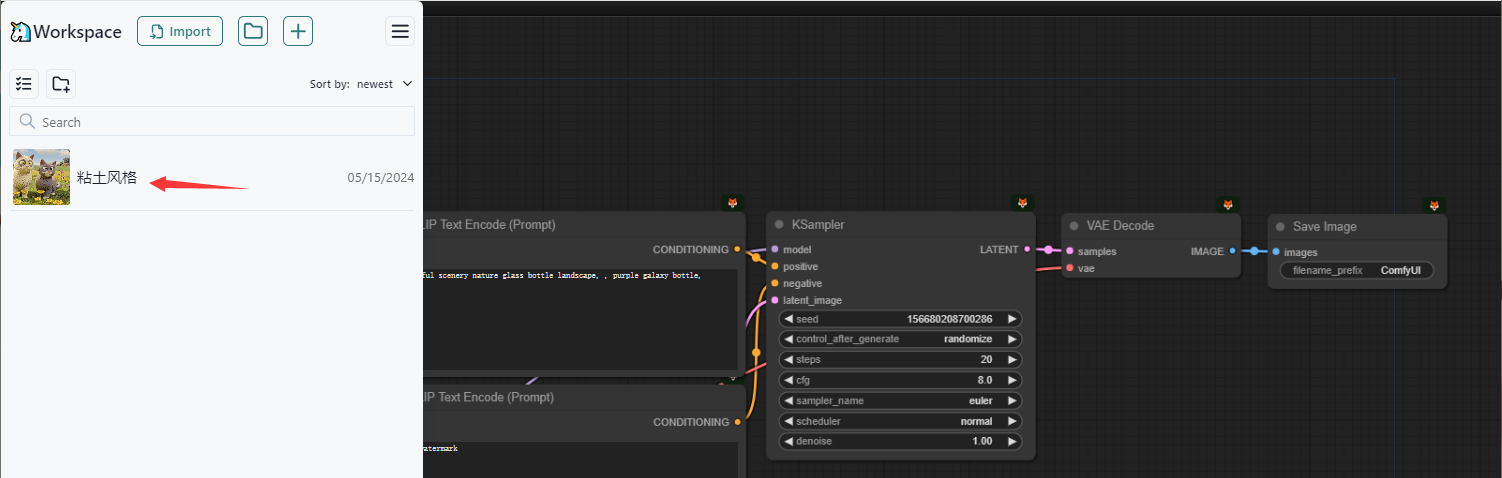
Task: Click the positive prompt text box with galaxy bottle
Action: (x=581, y=321)
